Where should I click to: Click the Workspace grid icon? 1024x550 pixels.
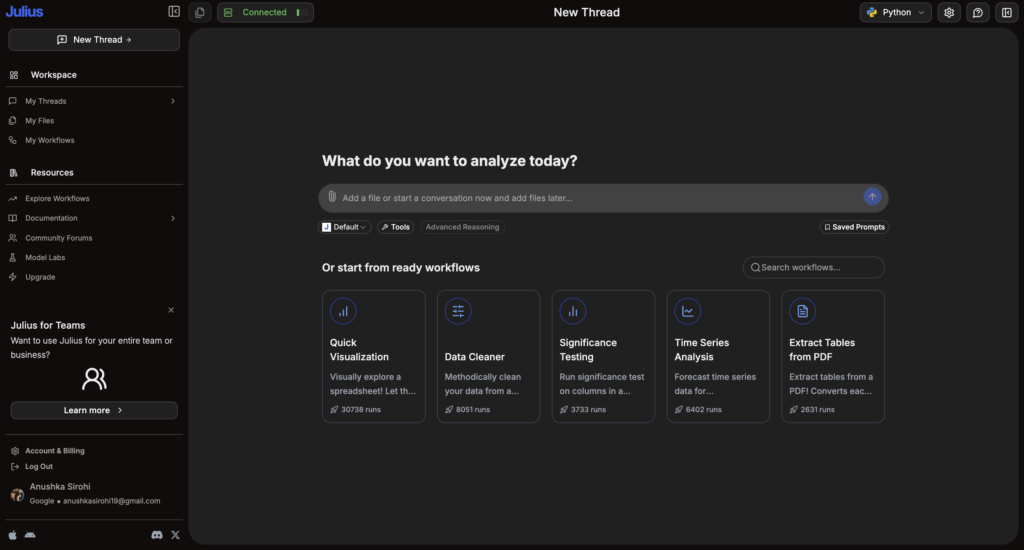click(14, 75)
